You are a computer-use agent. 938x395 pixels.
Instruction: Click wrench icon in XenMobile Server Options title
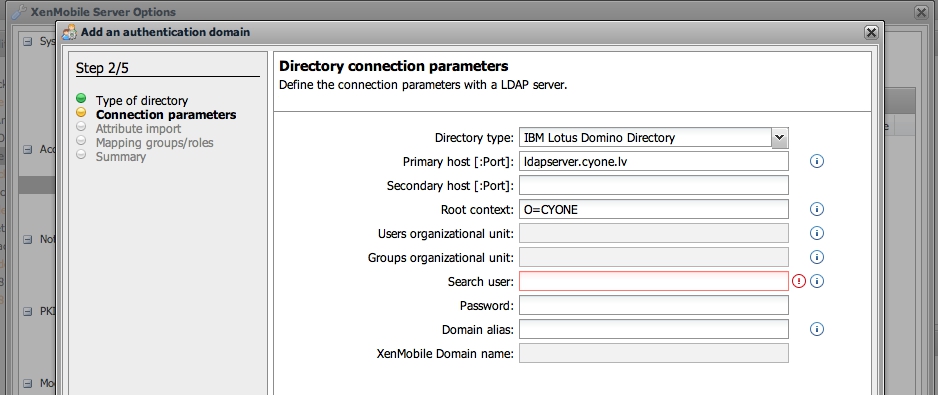[20, 12]
